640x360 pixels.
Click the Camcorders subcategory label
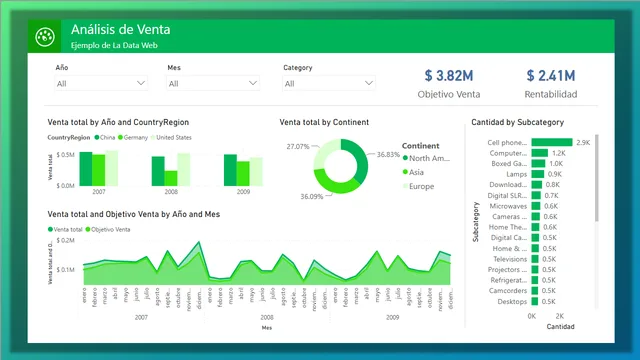click(508, 291)
